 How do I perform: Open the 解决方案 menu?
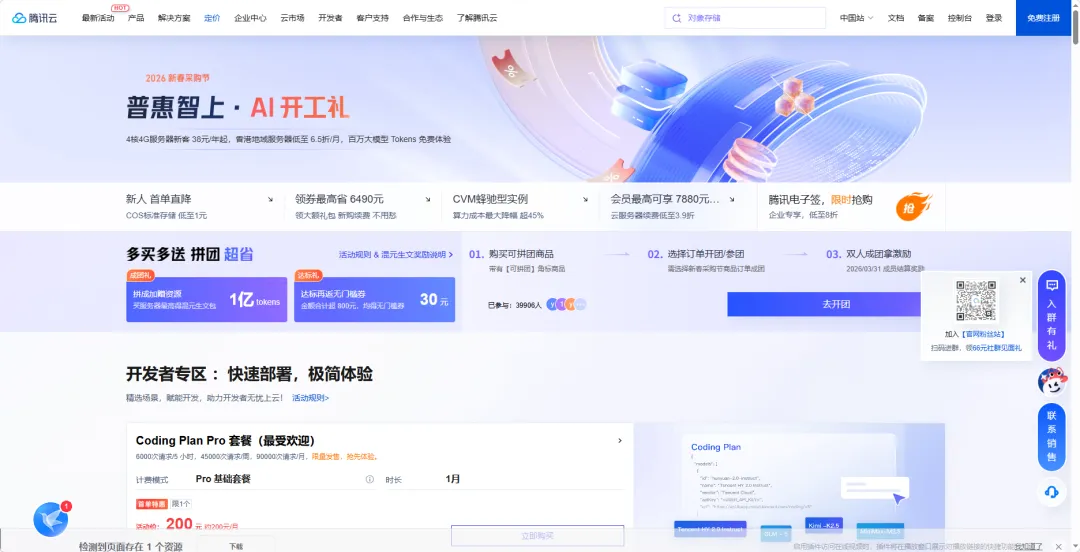click(174, 18)
